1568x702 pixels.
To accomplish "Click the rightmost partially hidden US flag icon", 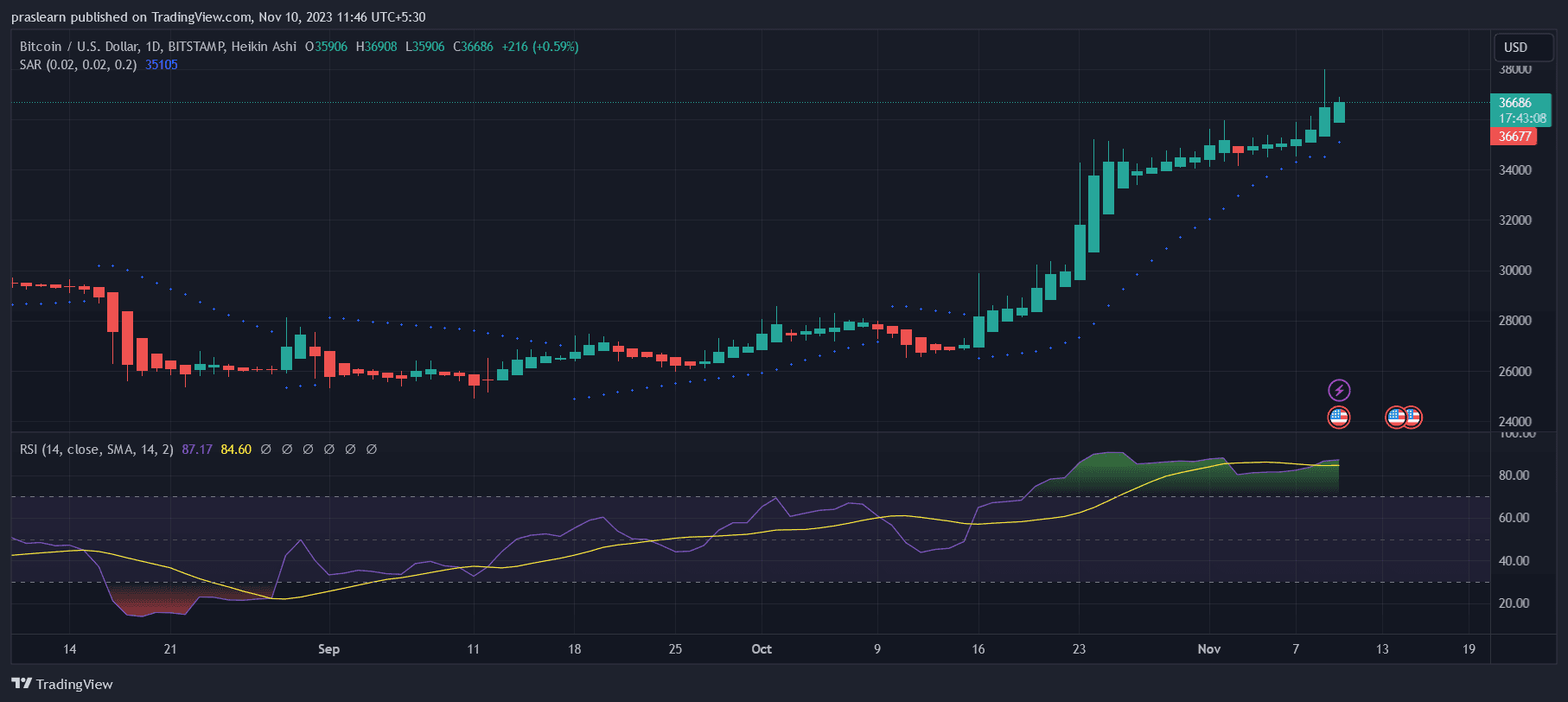I will (x=1416, y=418).
